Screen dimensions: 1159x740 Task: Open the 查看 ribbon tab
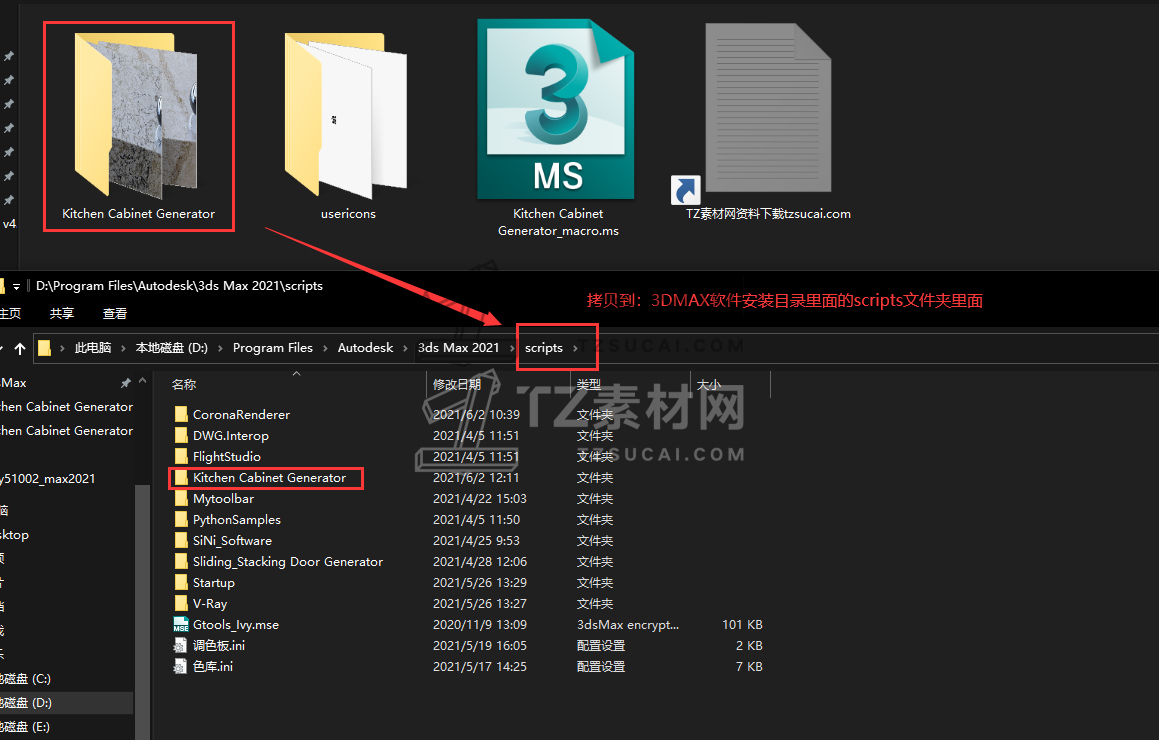point(115,313)
